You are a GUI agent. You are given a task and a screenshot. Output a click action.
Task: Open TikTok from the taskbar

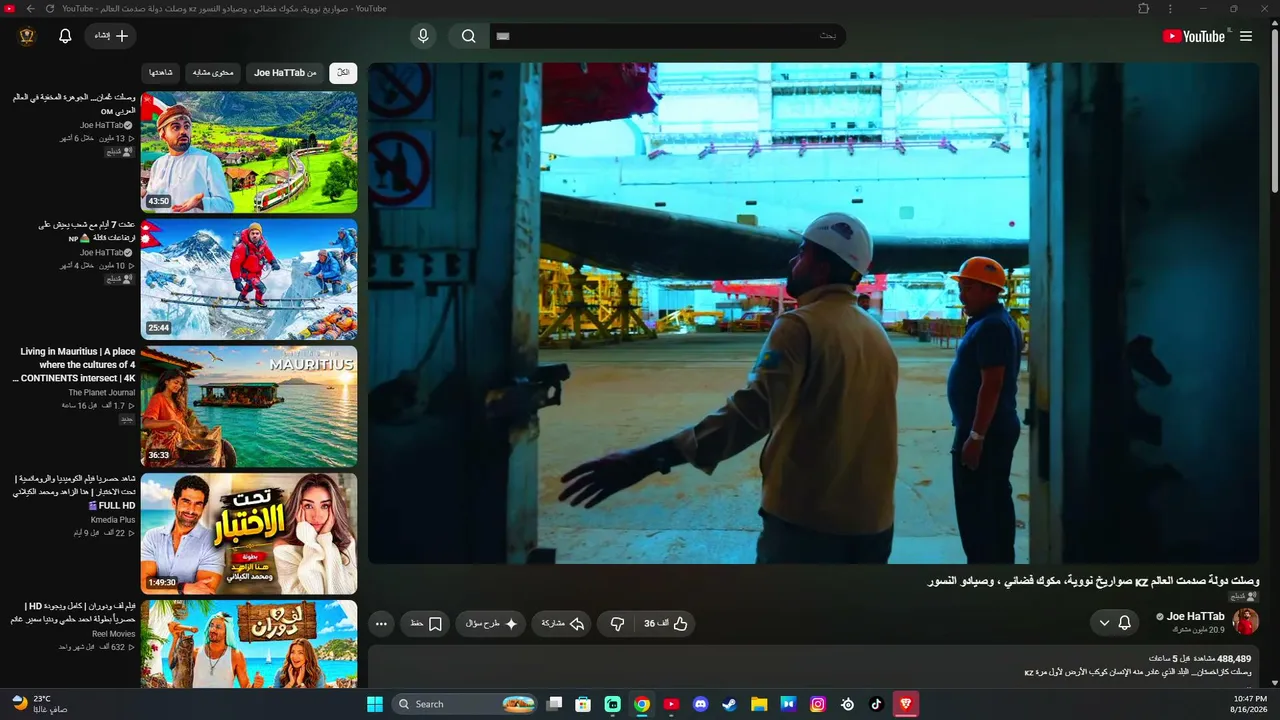click(x=877, y=704)
